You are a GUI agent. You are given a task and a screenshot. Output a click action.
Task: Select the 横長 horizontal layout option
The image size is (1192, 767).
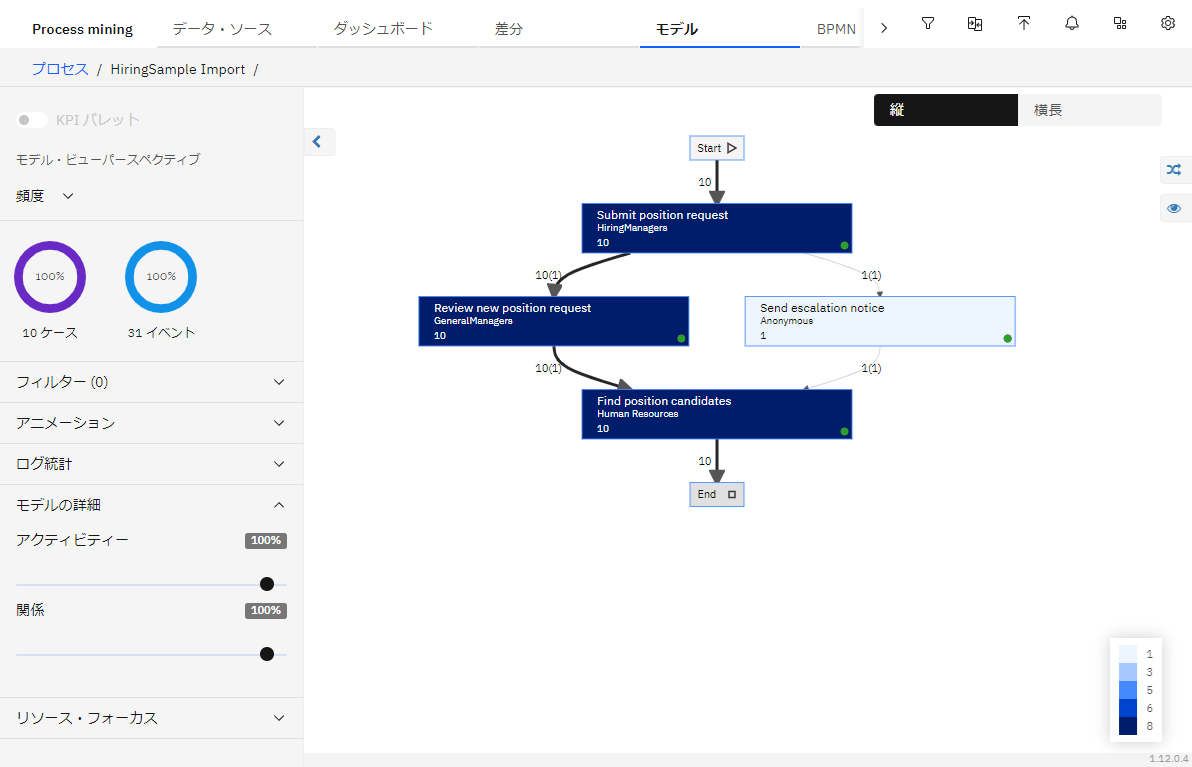point(1089,110)
